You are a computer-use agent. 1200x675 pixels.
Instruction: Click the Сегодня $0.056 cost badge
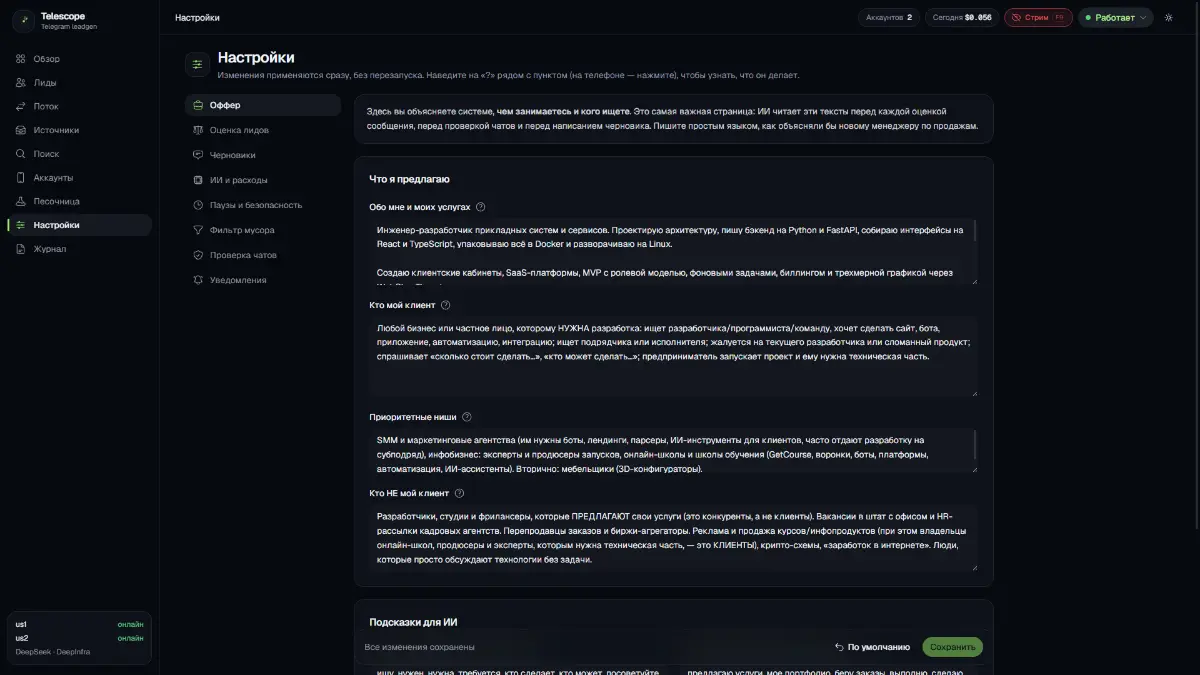coord(961,18)
